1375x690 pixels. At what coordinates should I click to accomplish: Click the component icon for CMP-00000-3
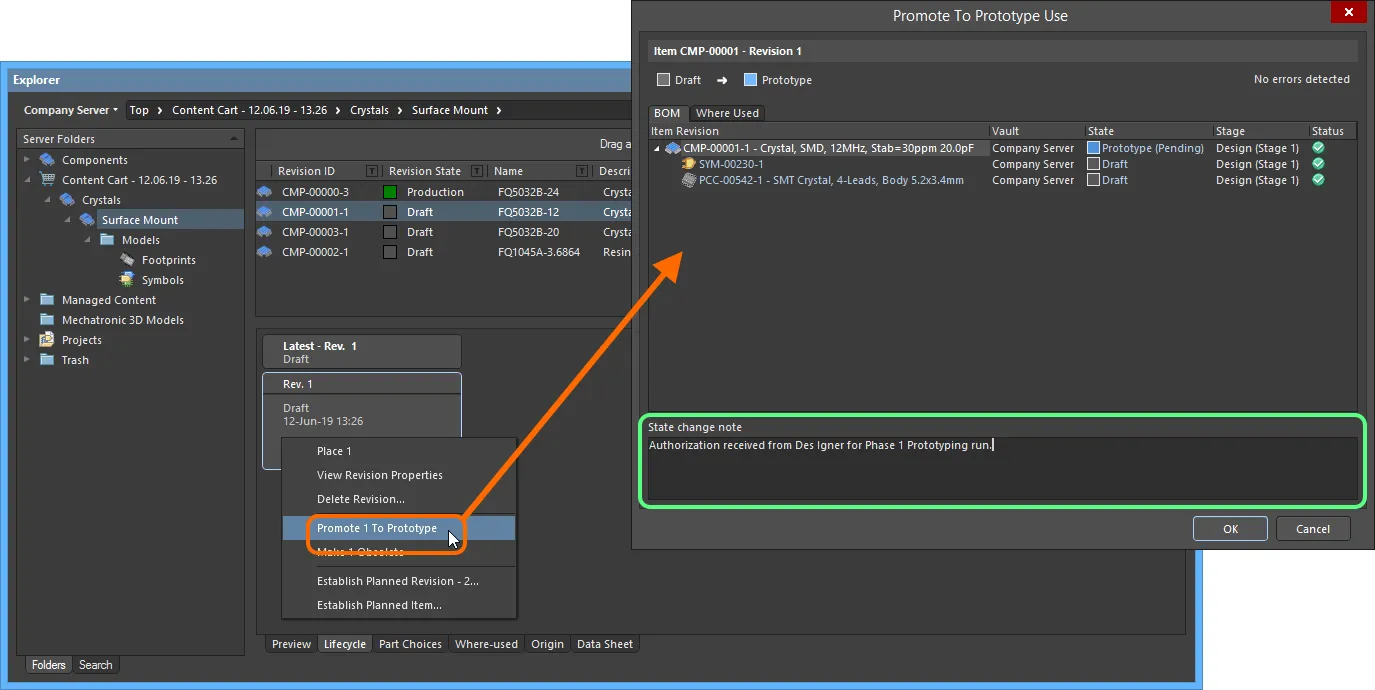pyautogui.click(x=265, y=192)
